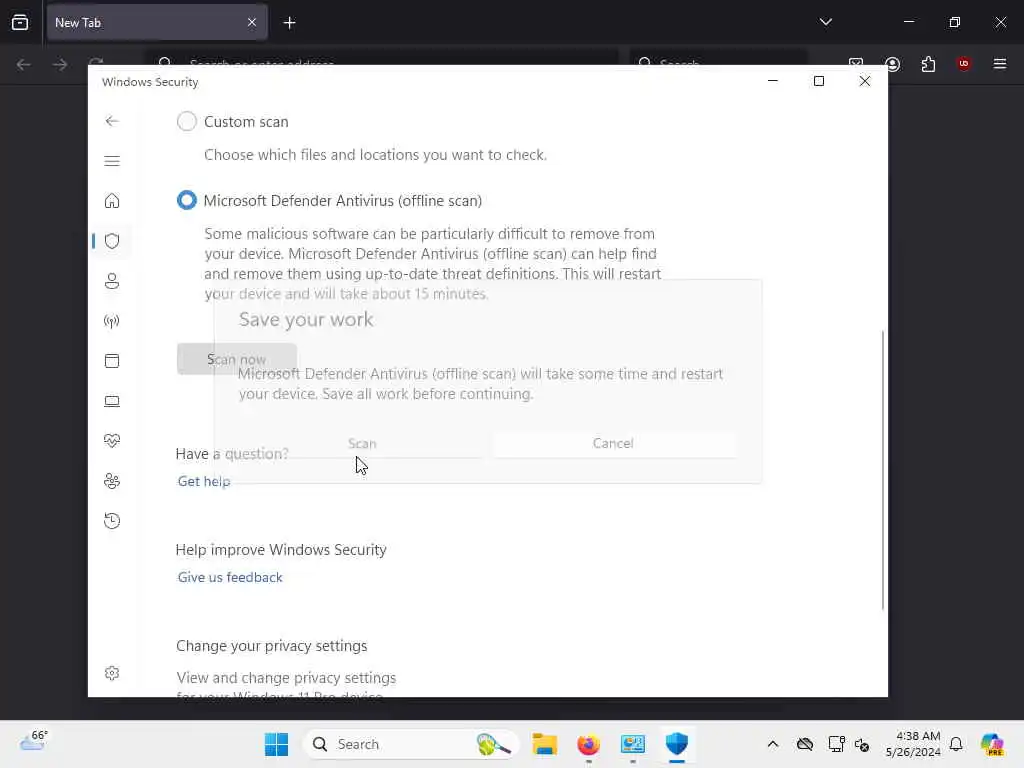Click the Scan now button
Screen dimensions: 1024x768
click(x=236, y=359)
